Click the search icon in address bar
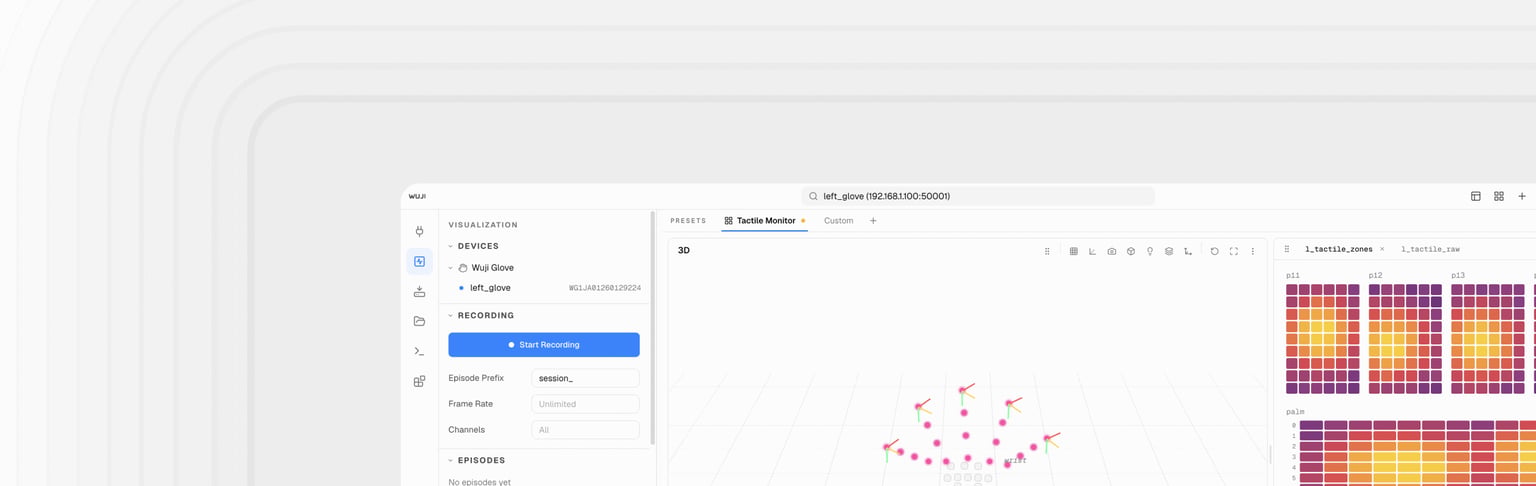This screenshot has width=1536, height=486. click(813, 196)
